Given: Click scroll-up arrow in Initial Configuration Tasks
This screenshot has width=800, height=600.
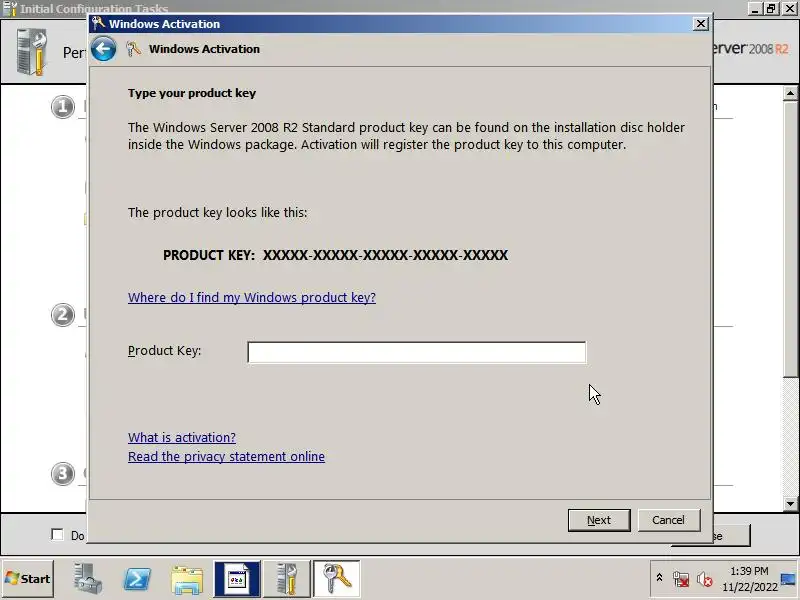Looking at the screenshot, I should [790, 93].
